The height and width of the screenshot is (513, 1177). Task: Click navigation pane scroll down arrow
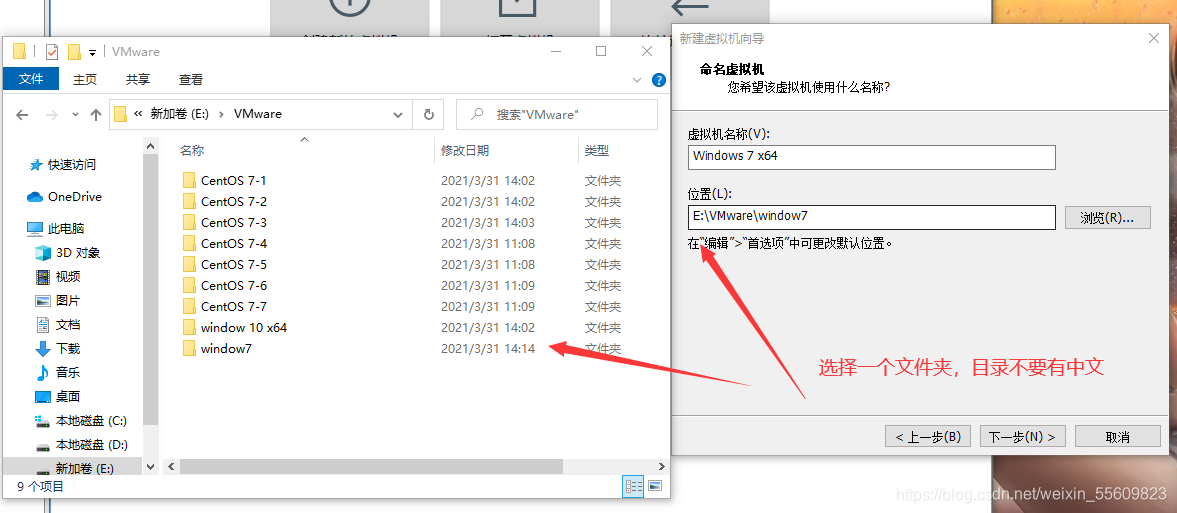[151, 466]
